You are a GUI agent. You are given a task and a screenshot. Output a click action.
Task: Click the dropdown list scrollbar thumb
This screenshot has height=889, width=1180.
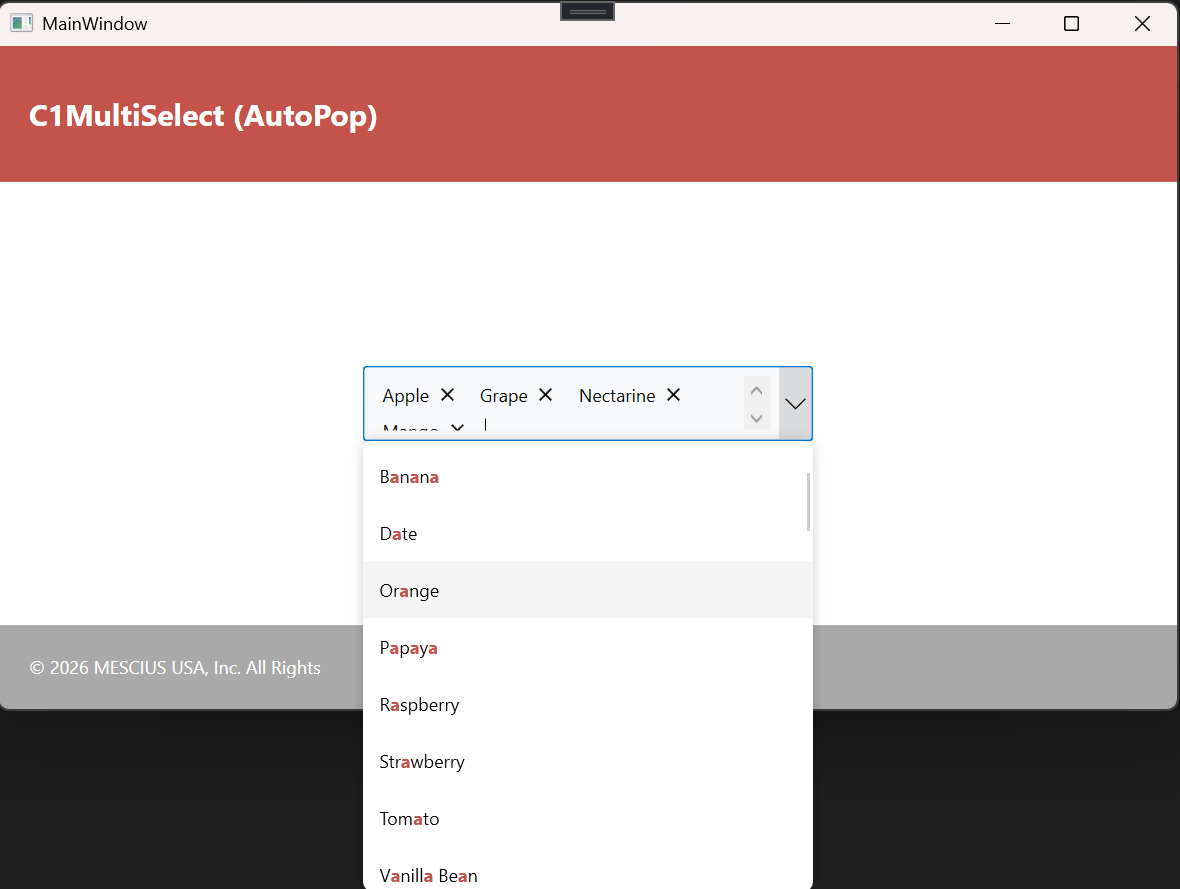(x=808, y=502)
